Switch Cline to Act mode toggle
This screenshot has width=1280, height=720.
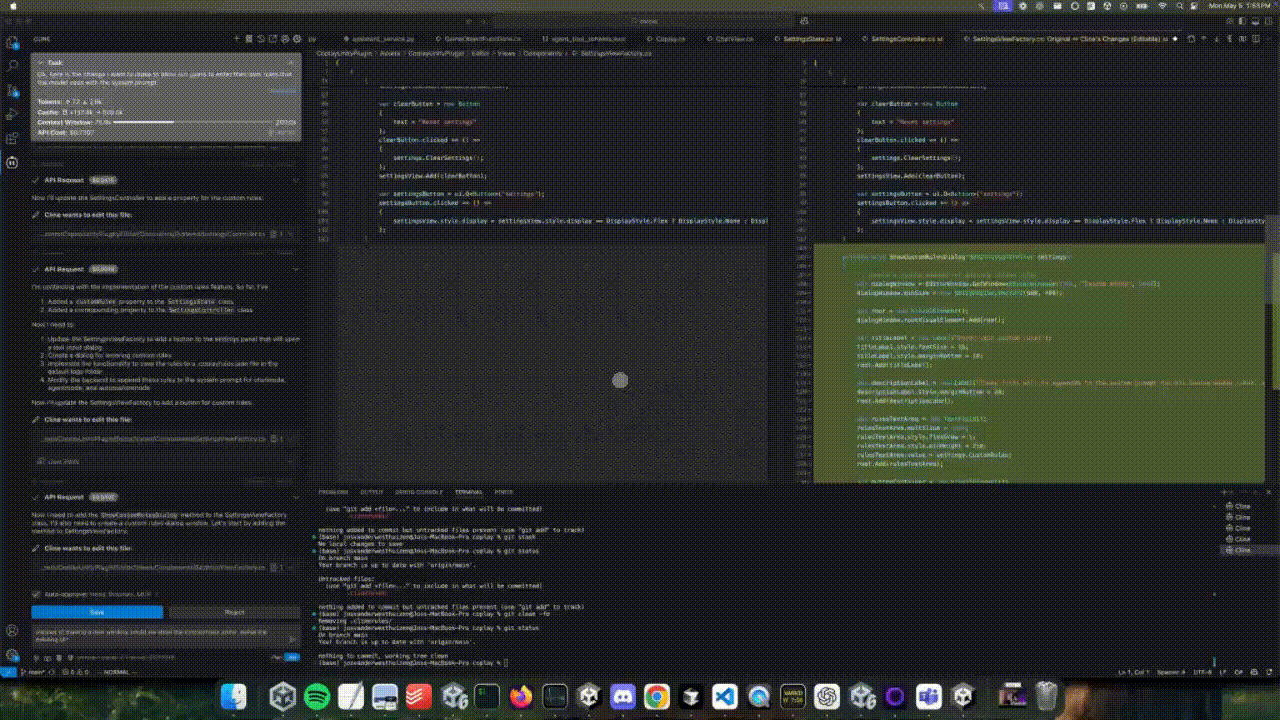pos(291,657)
